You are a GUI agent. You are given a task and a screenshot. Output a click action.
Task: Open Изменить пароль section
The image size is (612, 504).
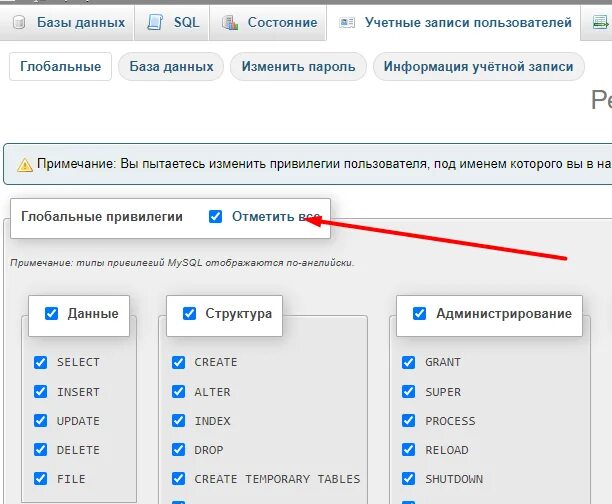[298, 66]
